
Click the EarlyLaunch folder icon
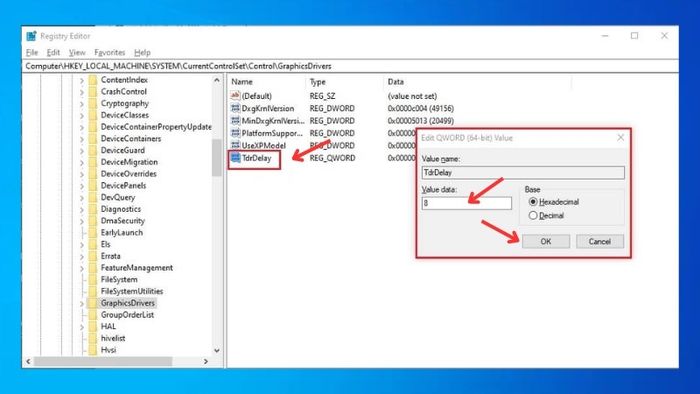(93, 232)
